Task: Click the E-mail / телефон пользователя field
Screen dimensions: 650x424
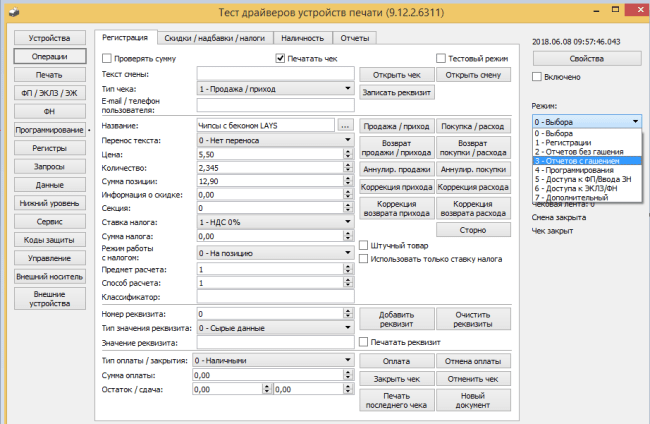Action: tap(276, 105)
